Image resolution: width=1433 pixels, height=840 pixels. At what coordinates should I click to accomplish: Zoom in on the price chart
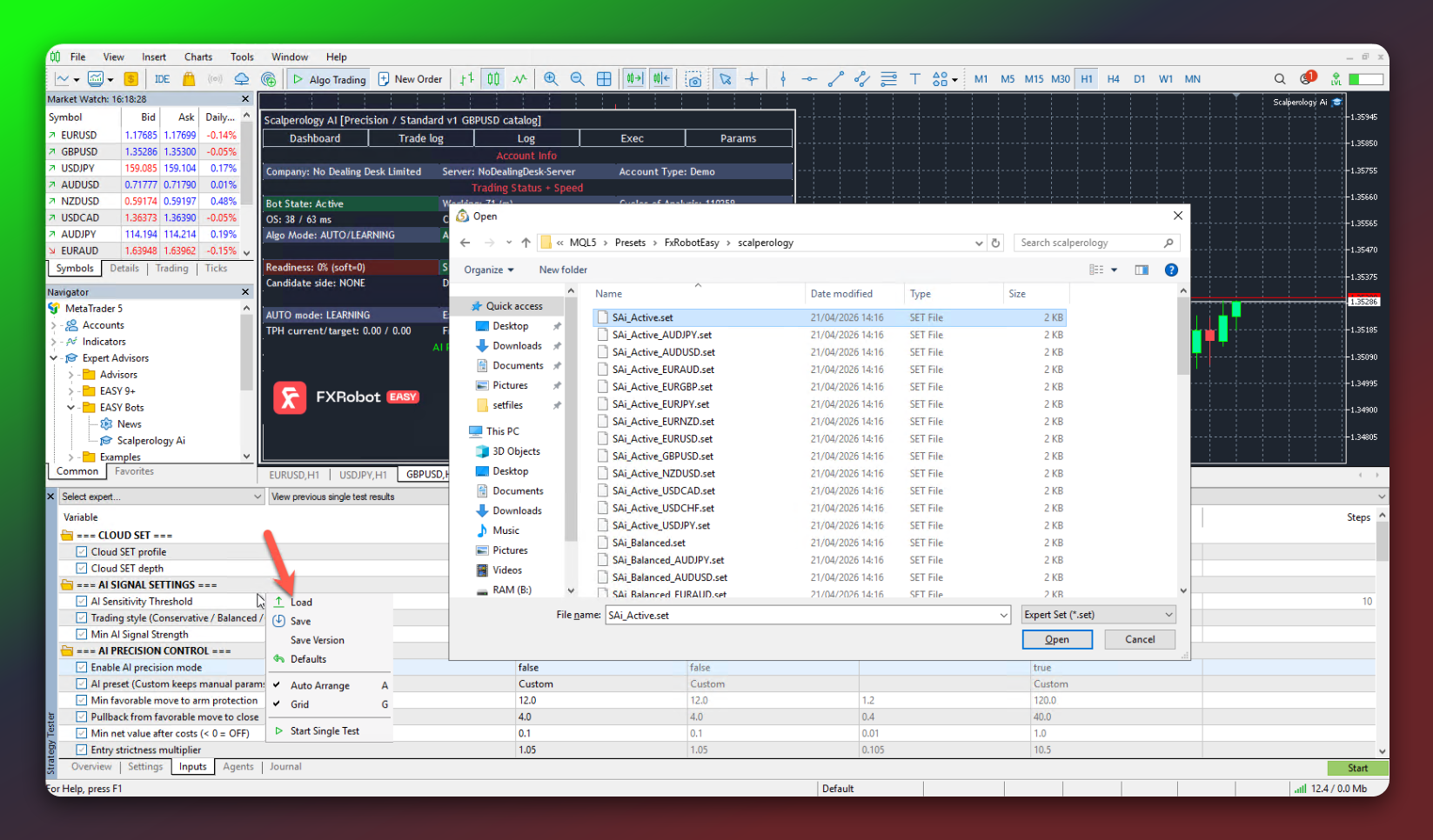(x=550, y=78)
